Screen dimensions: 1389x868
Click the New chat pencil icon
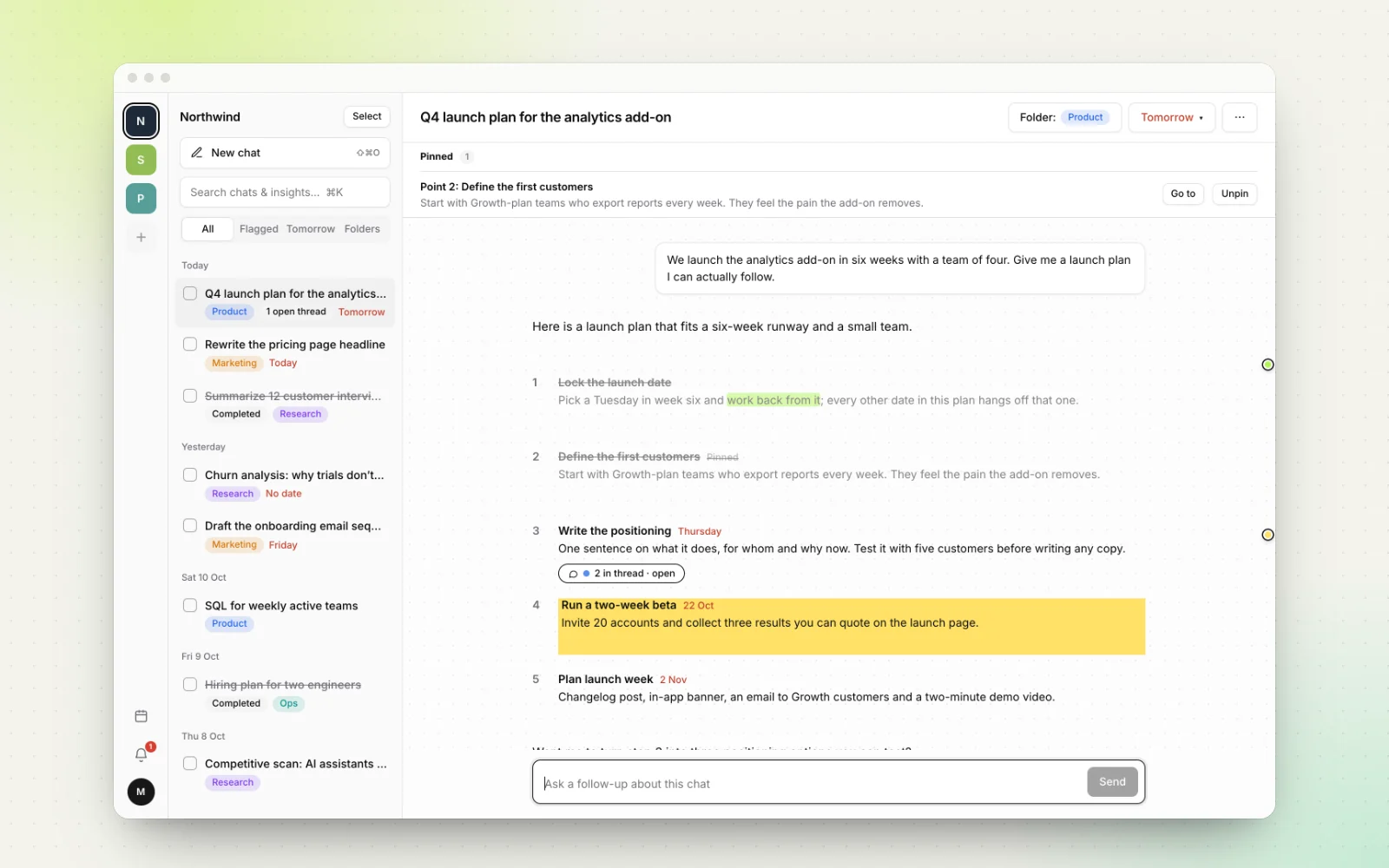coord(197,153)
